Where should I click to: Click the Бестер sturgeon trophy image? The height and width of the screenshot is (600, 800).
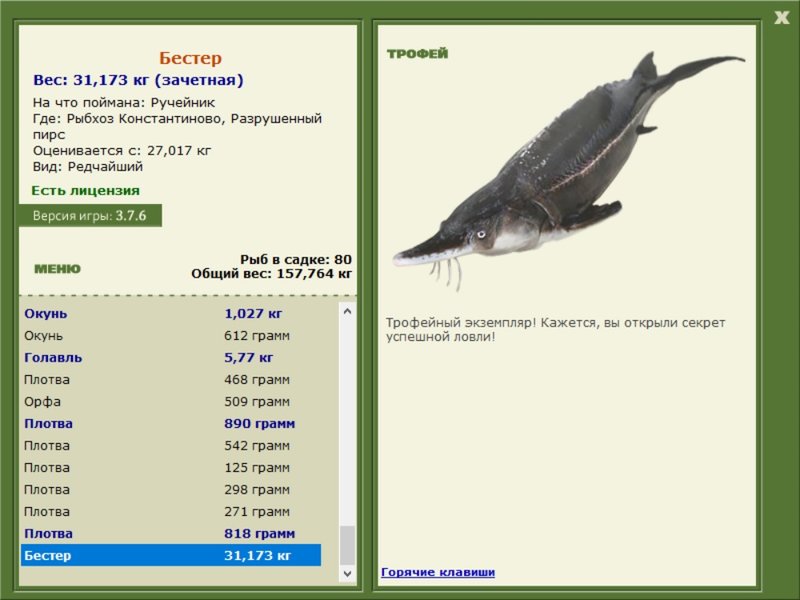(x=568, y=171)
